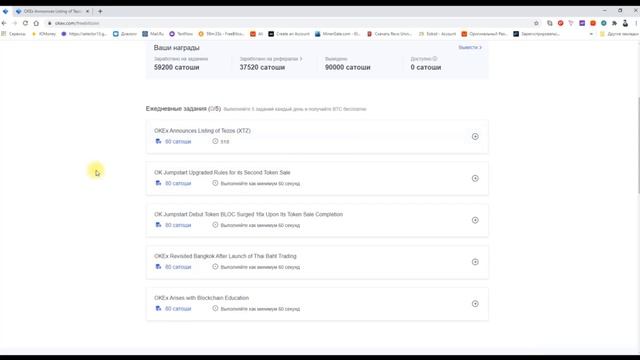The width and height of the screenshot is (640, 360).
Task: Open MinerGate.com bookmark
Action: tap(337, 34)
